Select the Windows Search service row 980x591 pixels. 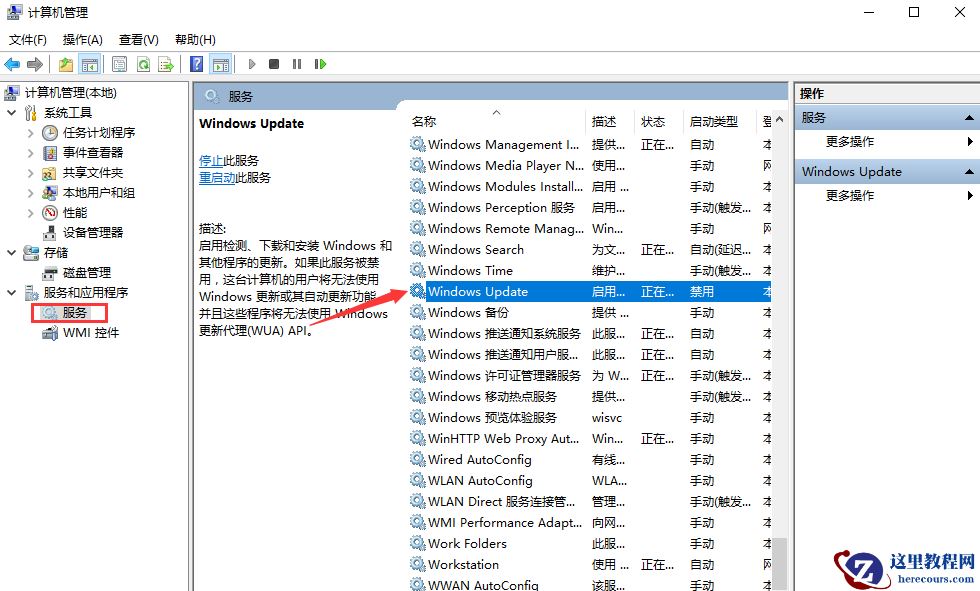473,249
